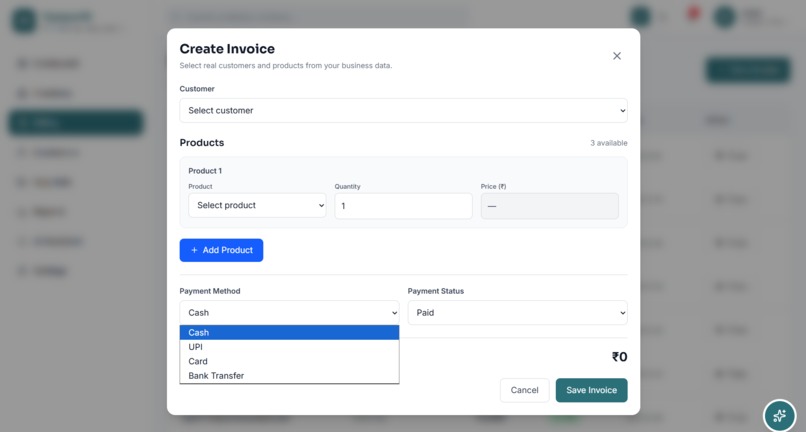Screen dimensions: 806x432
Task: Click the disabled Price field
Action: [x=549, y=206]
